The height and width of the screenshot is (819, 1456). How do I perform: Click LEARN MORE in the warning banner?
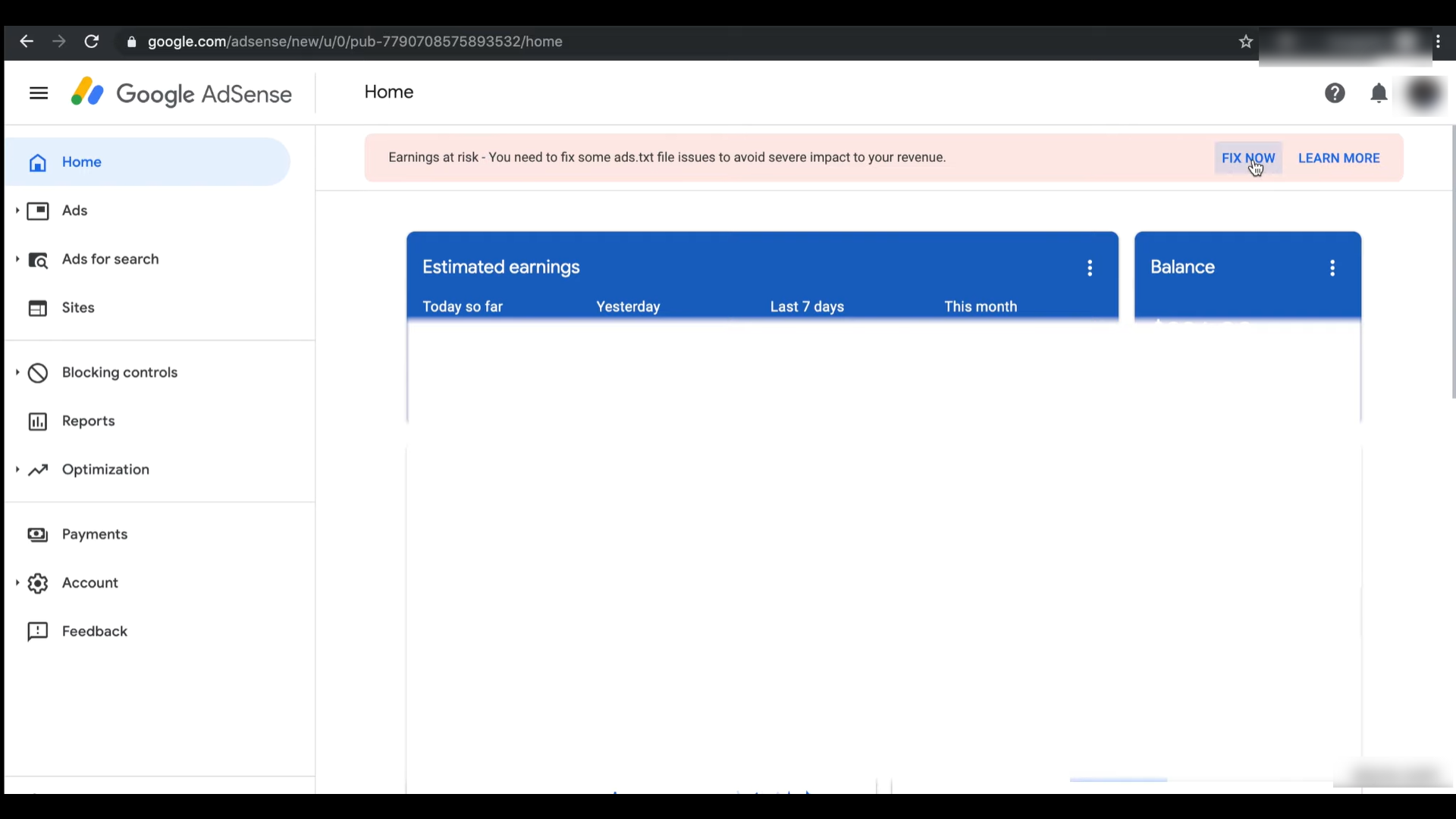[x=1339, y=158]
